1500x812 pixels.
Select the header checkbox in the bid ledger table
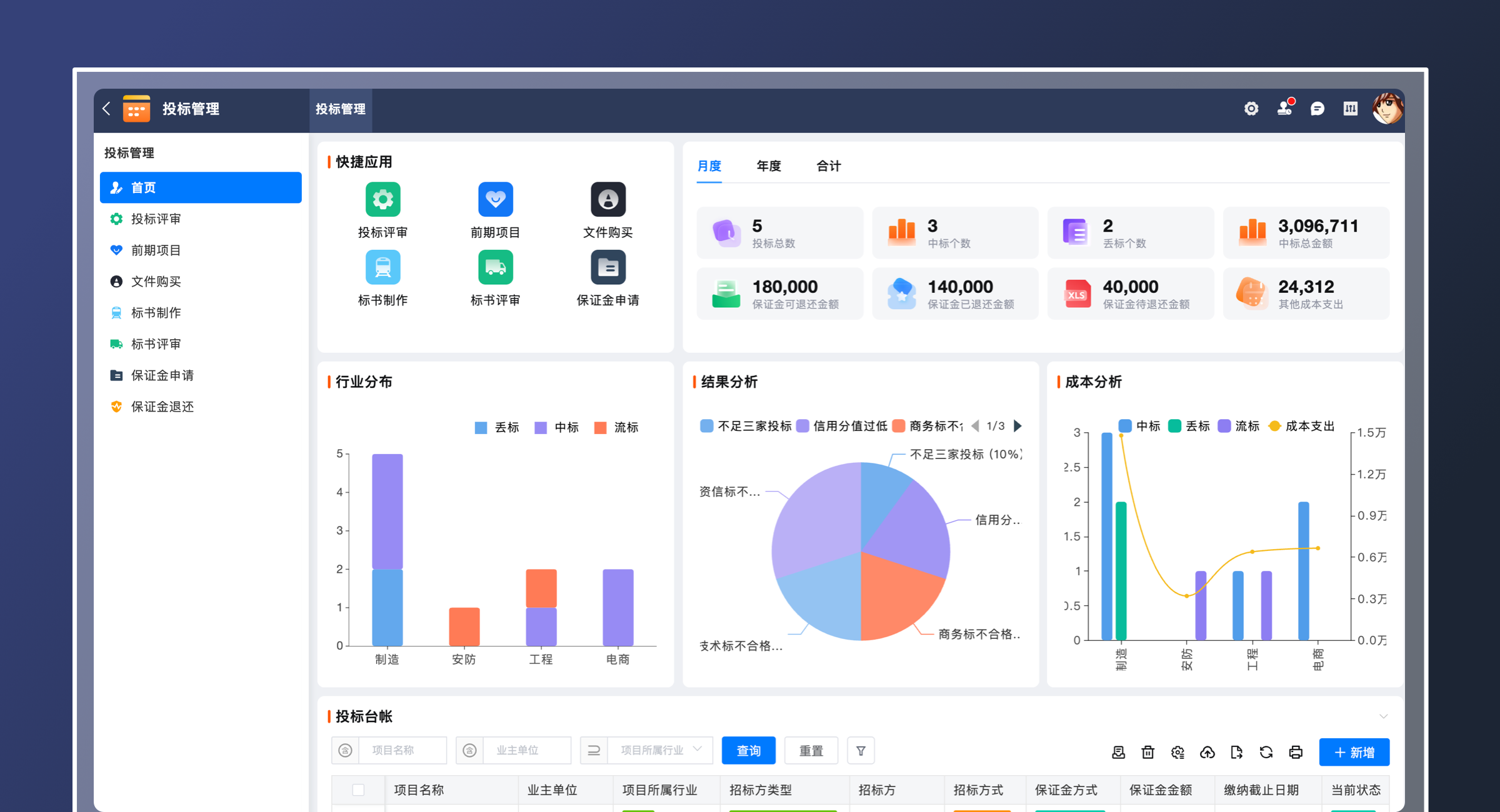click(359, 790)
